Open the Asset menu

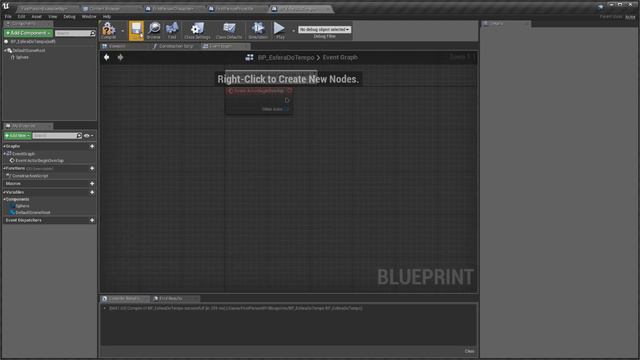pos(36,17)
